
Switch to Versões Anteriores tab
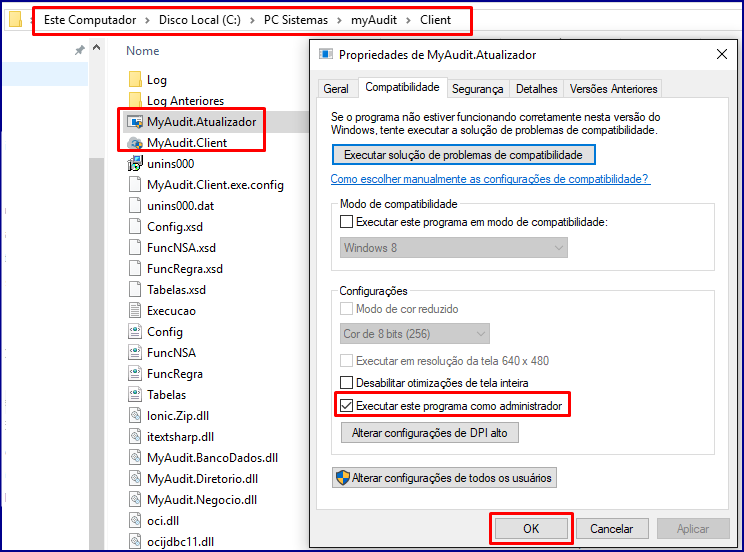click(614, 89)
